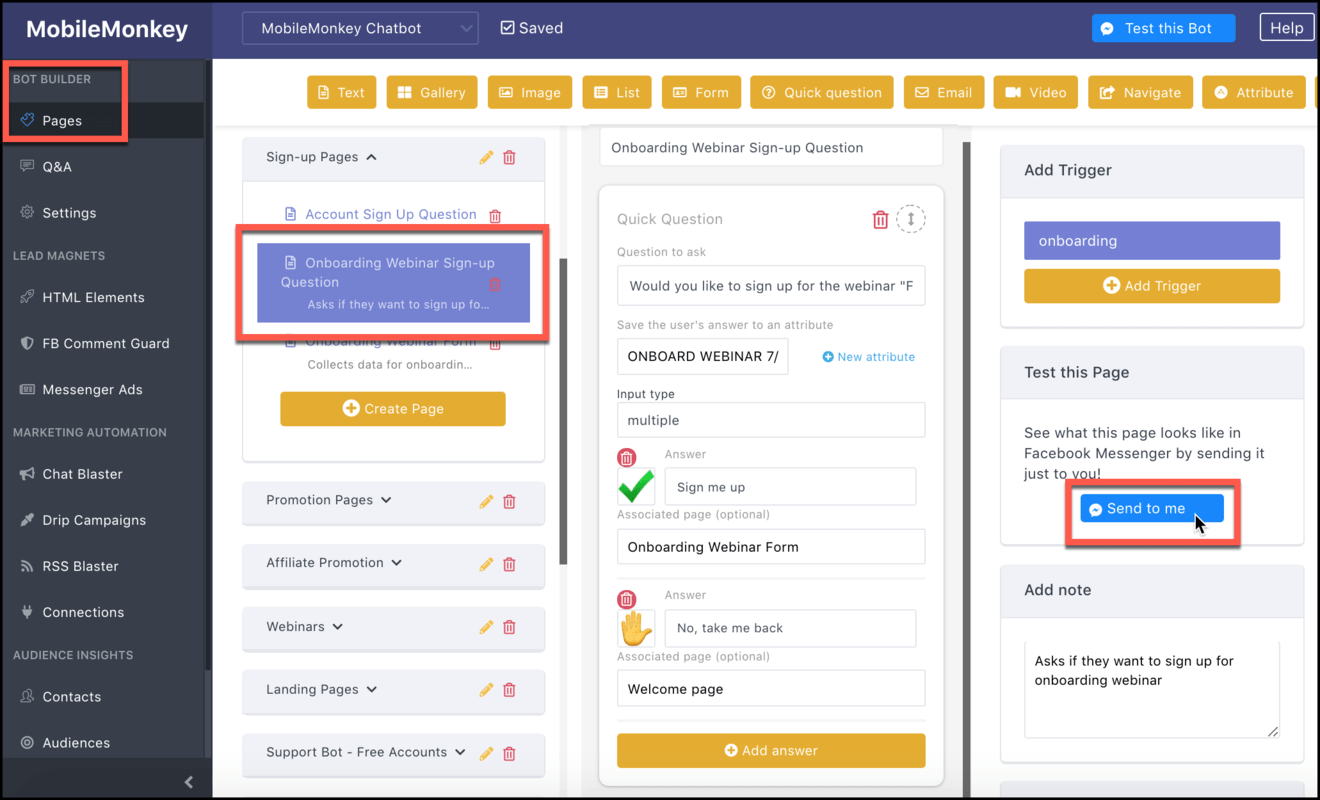
Task: Edit the Affiliate Promotion group
Action: pos(486,564)
